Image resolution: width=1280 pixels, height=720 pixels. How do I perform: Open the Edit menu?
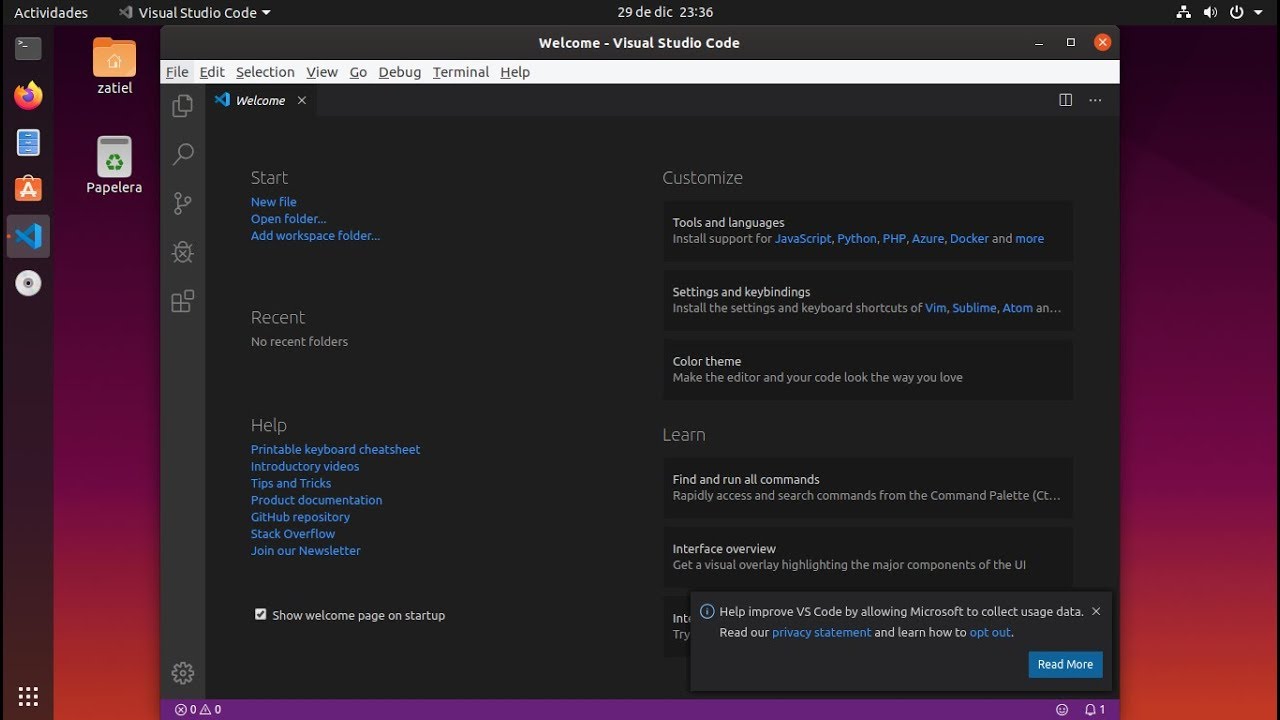(212, 72)
